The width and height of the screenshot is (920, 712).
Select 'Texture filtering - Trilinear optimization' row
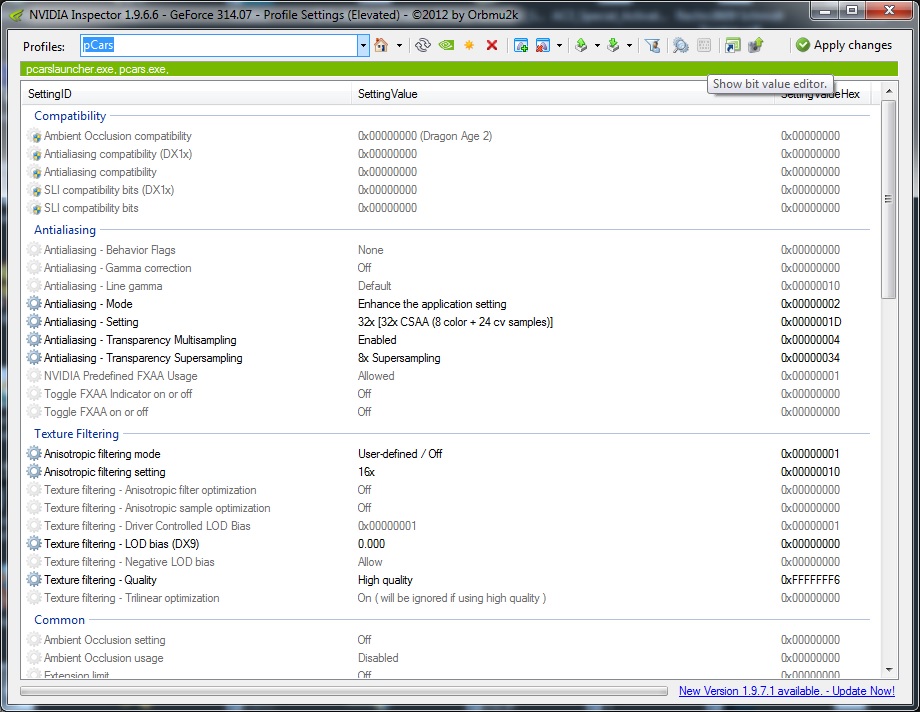[x=446, y=598]
